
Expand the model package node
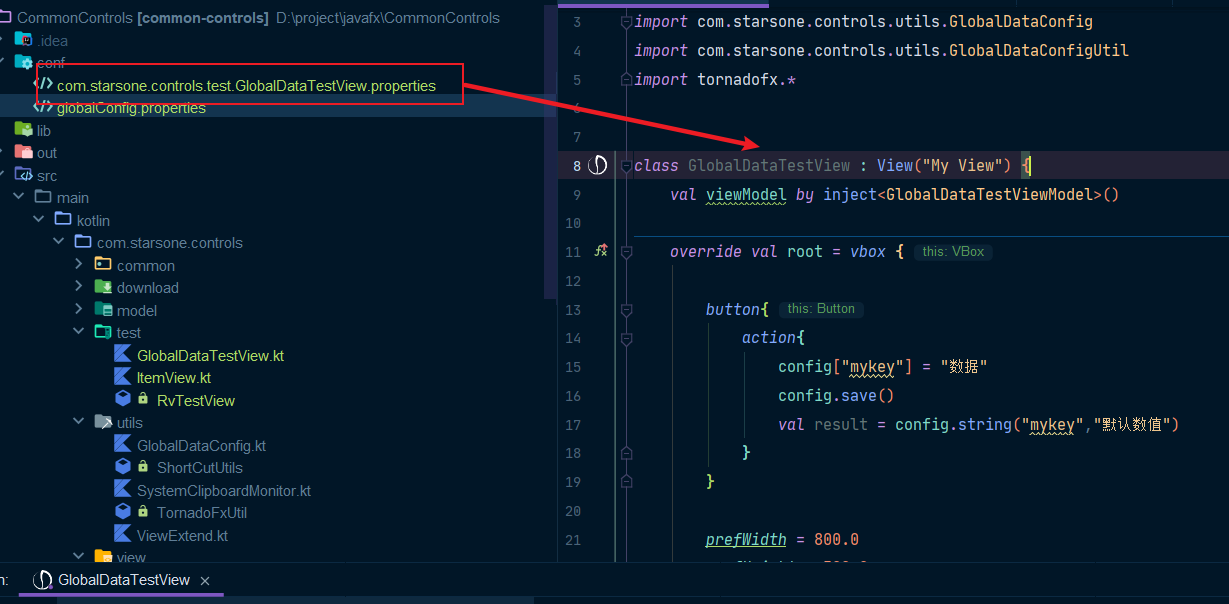point(79,310)
